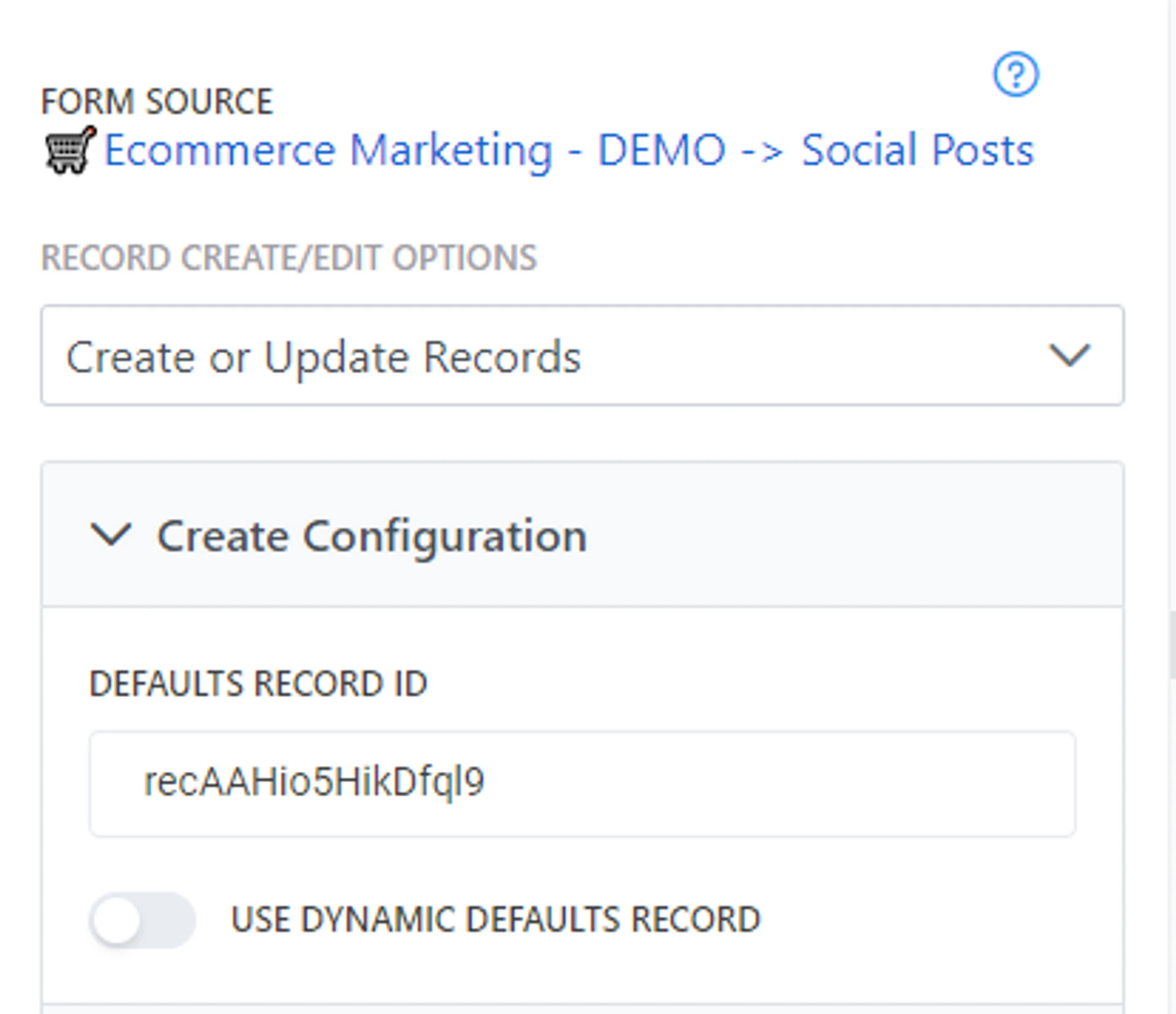Click the recAAHio5HikDfql9 record ID text
This screenshot has width=1176, height=1014.
(x=314, y=782)
